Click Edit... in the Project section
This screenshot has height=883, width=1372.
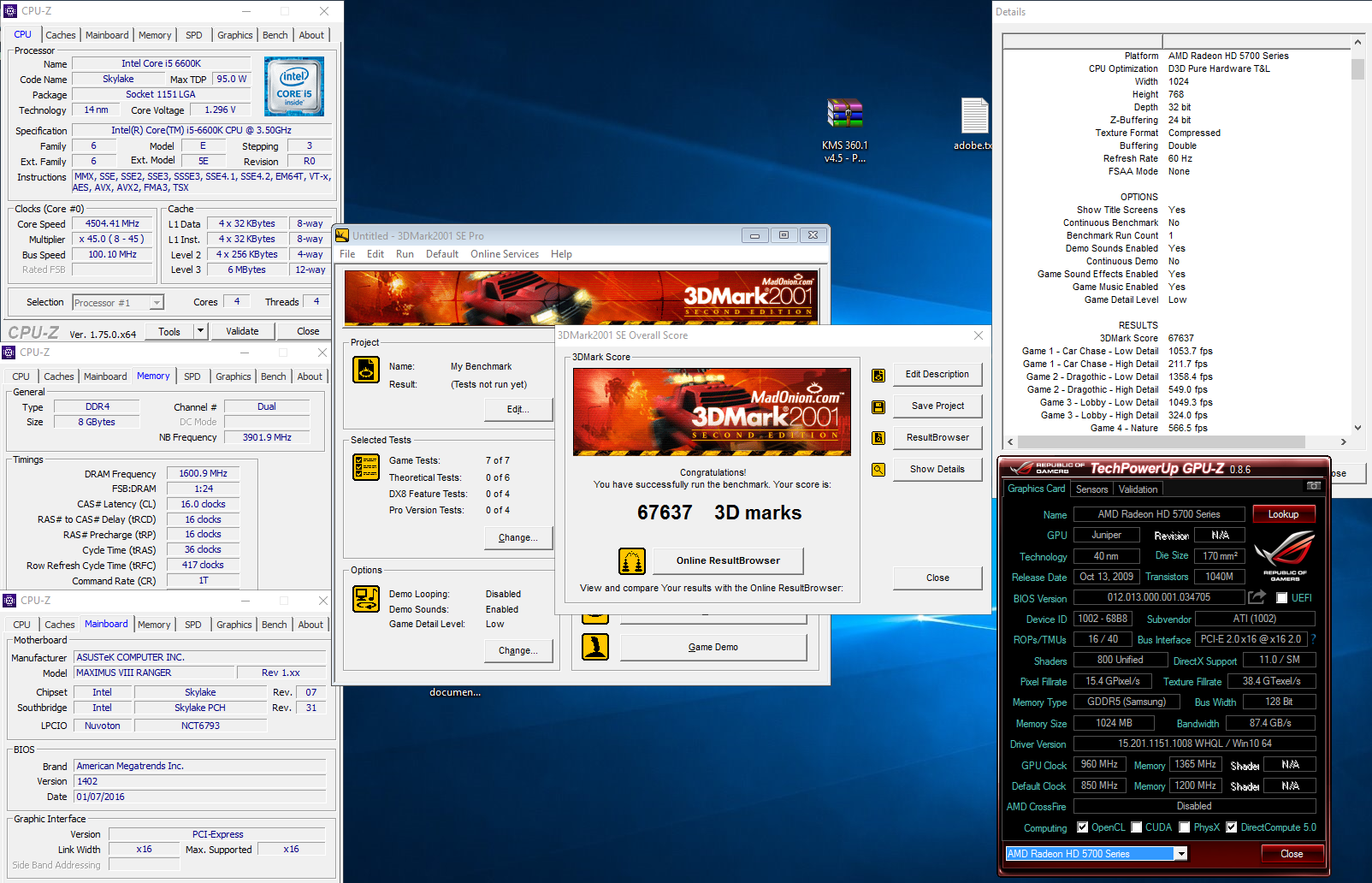point(518,410)
